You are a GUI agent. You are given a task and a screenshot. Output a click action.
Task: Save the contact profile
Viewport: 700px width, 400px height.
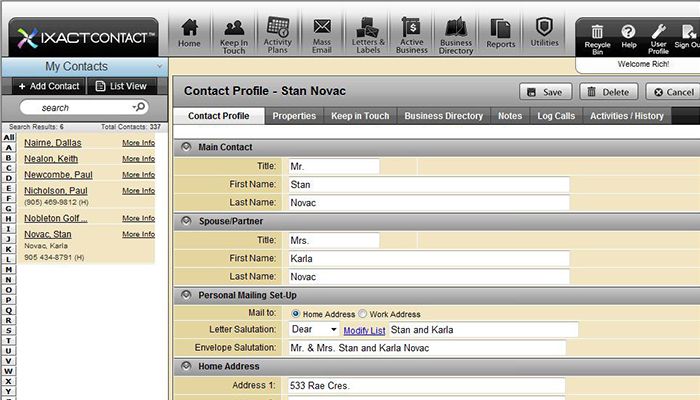(546, 92)
